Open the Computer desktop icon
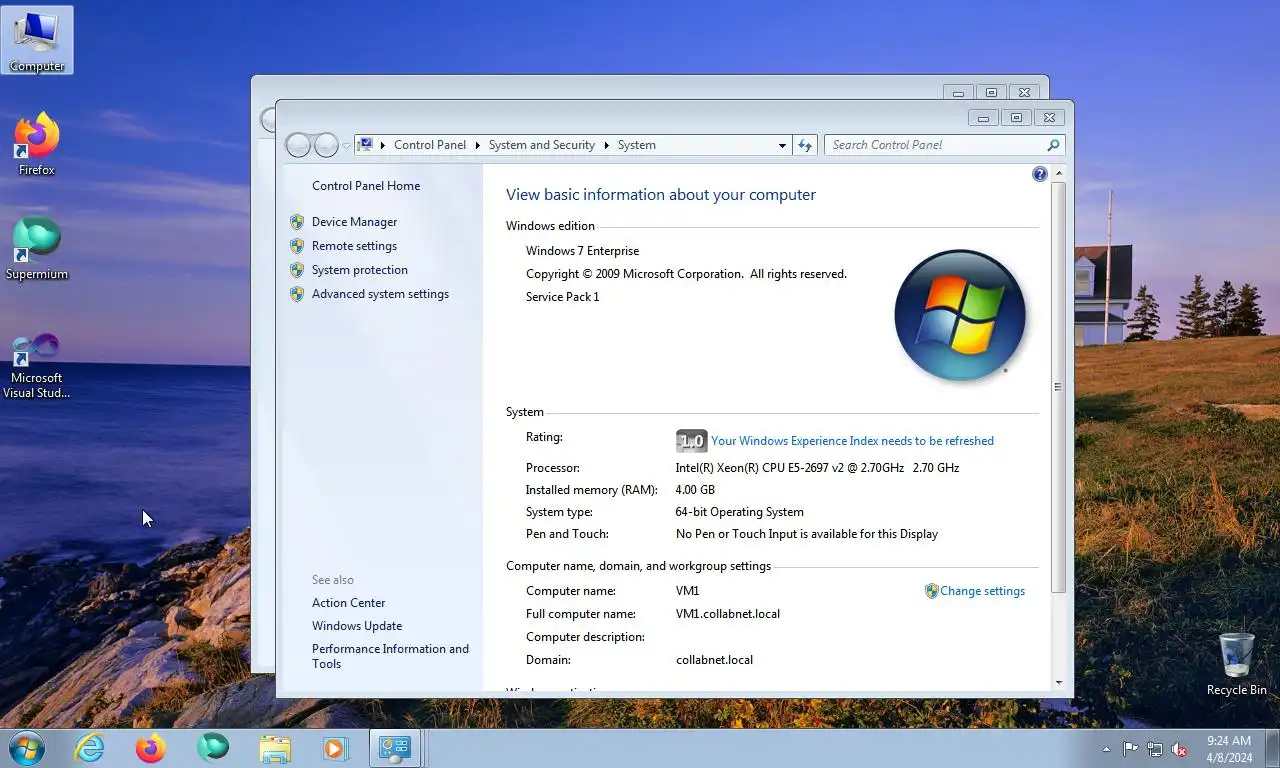The width and height of the screenshot is (1280, 768). coord(37,40)
